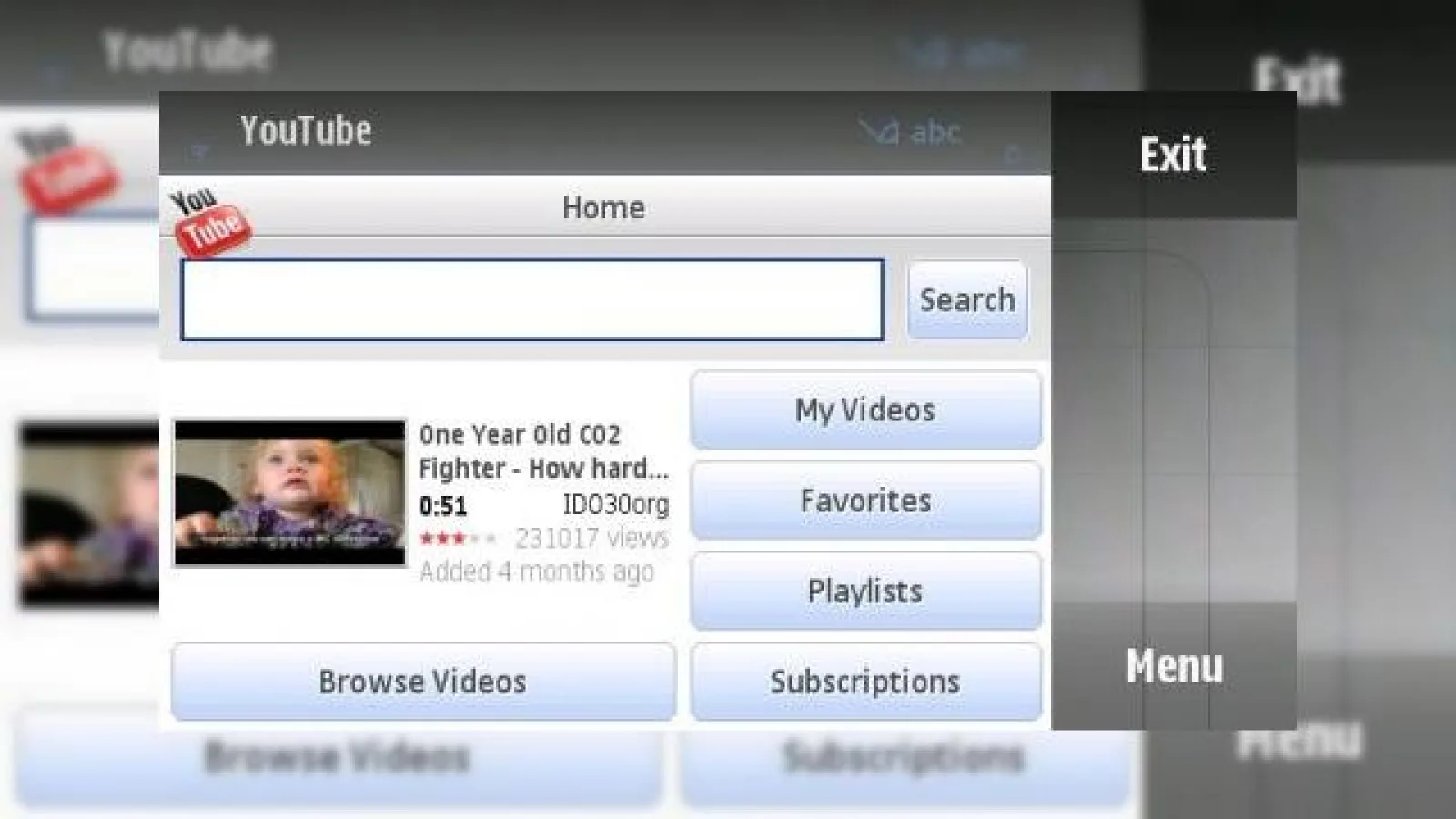Click the YouTube title bar text
This screenshot has width=1456, height=819.
pyautogui.click(x=306, y=131)
